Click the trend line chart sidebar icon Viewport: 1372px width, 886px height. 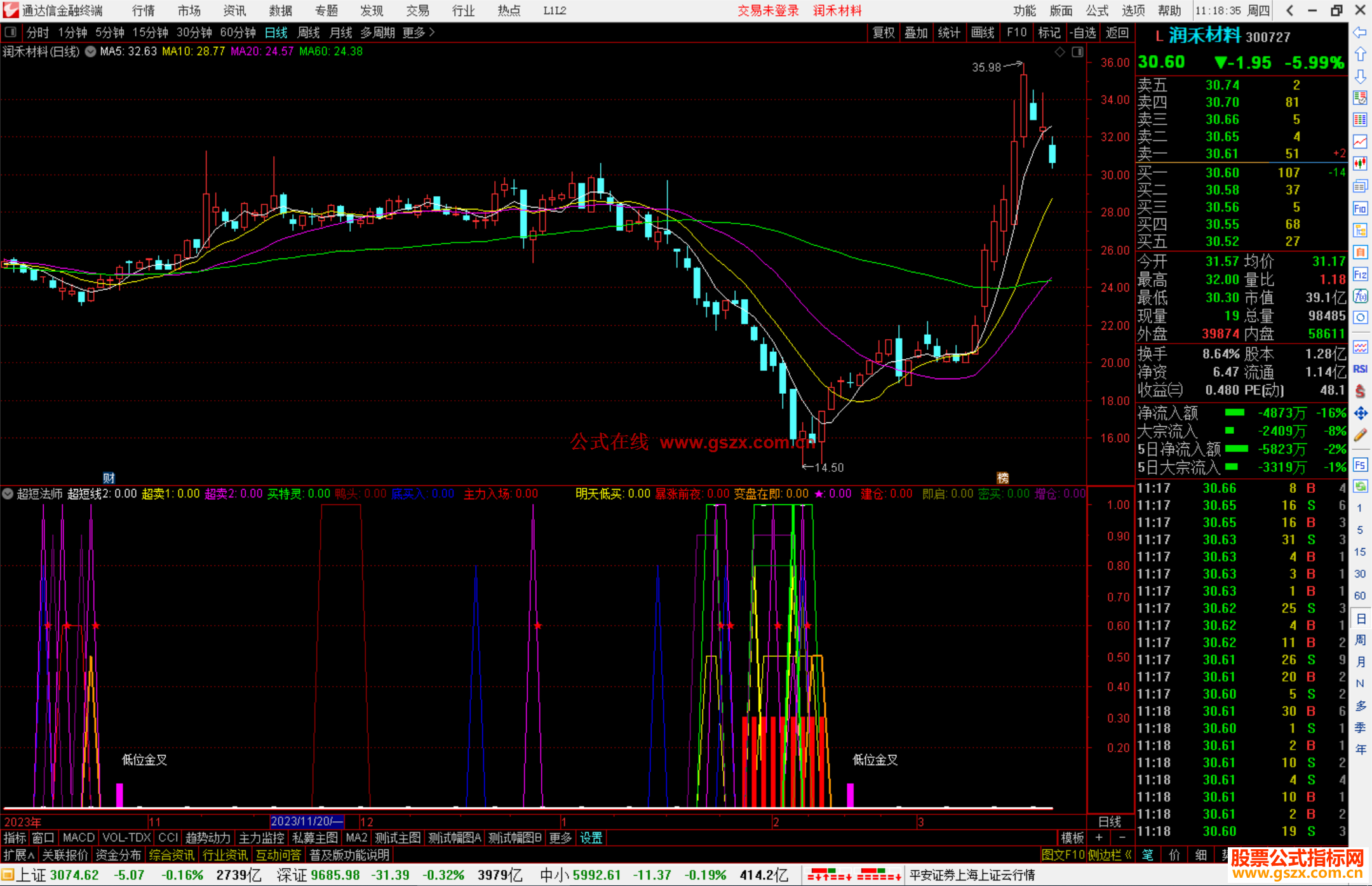click(x=1360, y=142)
